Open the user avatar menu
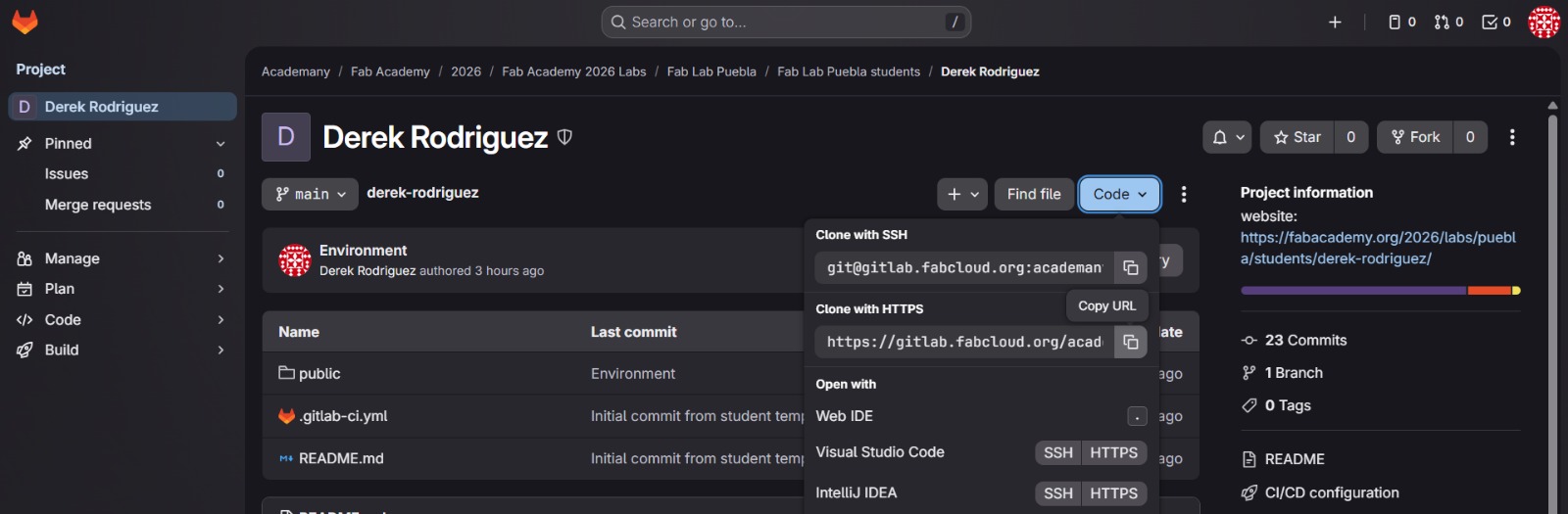Image resolution: width=1568 pixels, height=514 pixels. (1543, 22)
